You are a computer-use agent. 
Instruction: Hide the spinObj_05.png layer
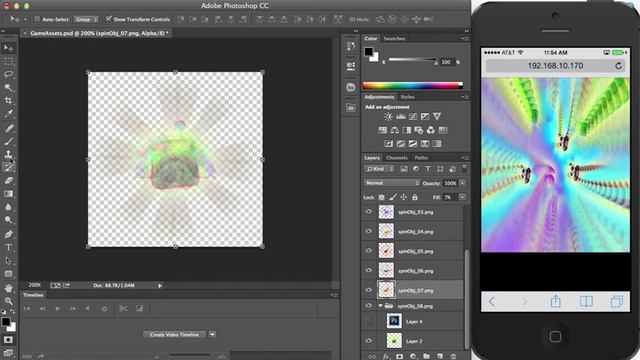369,251
